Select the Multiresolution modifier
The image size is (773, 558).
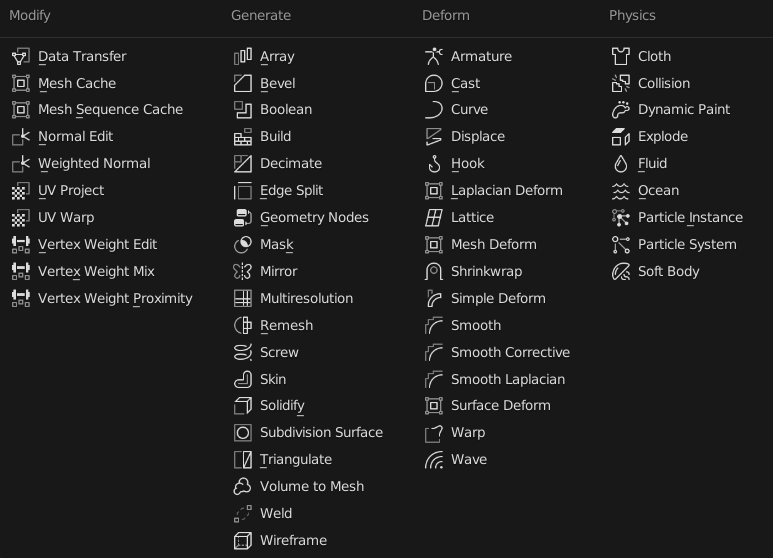click(294, 299)
